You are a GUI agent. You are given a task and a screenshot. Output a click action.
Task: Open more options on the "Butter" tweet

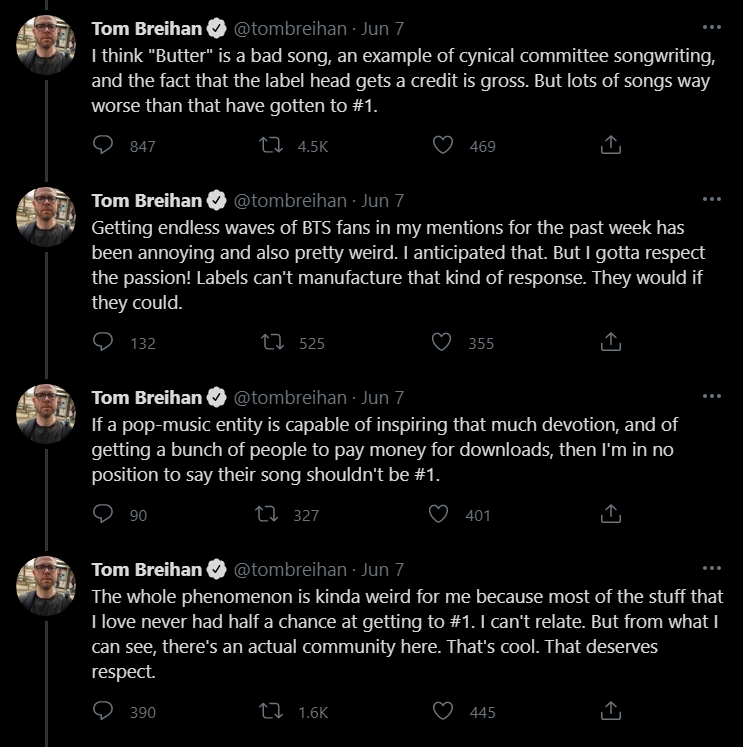712,27
